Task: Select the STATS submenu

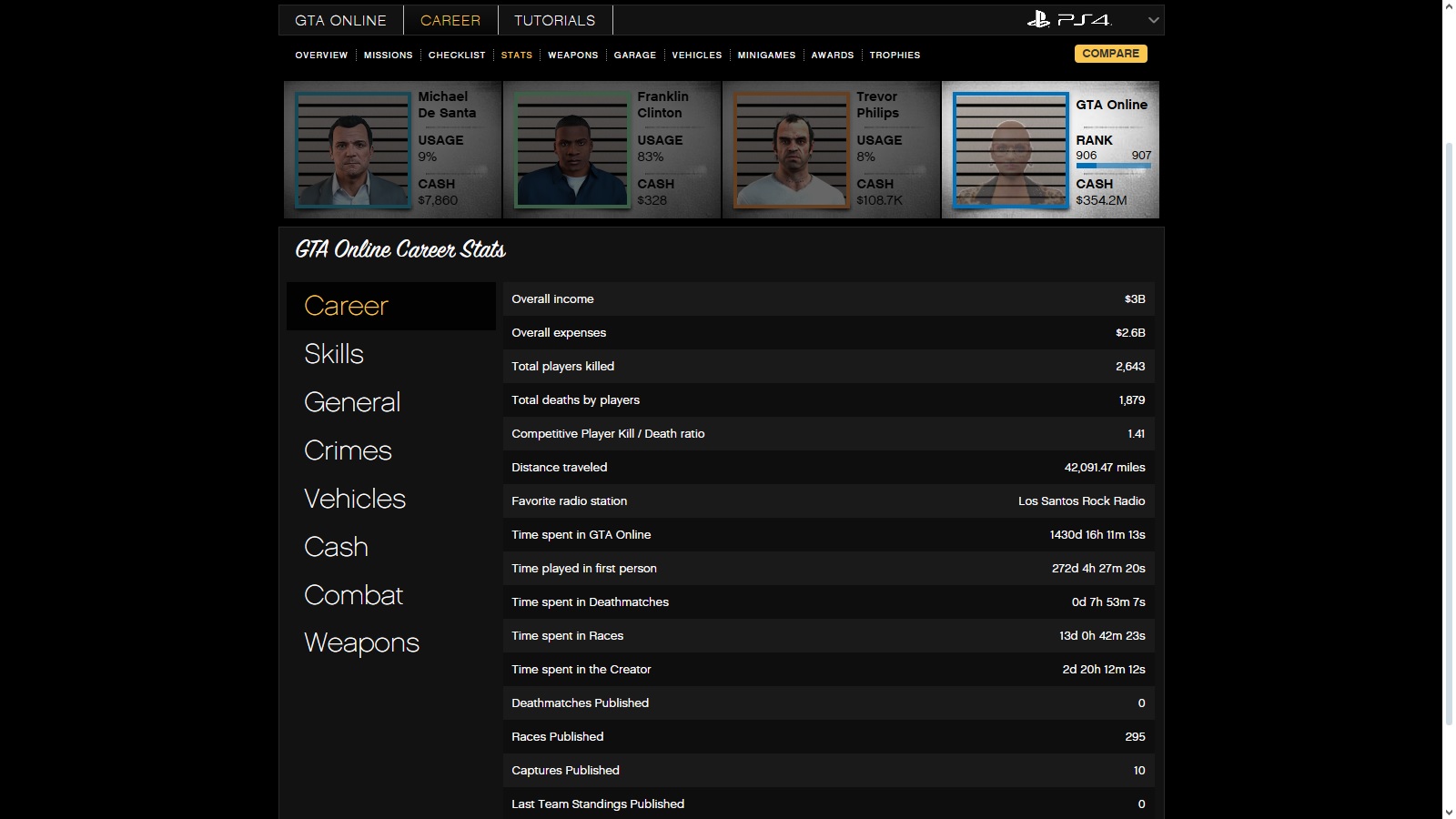Action: [517, 56]
